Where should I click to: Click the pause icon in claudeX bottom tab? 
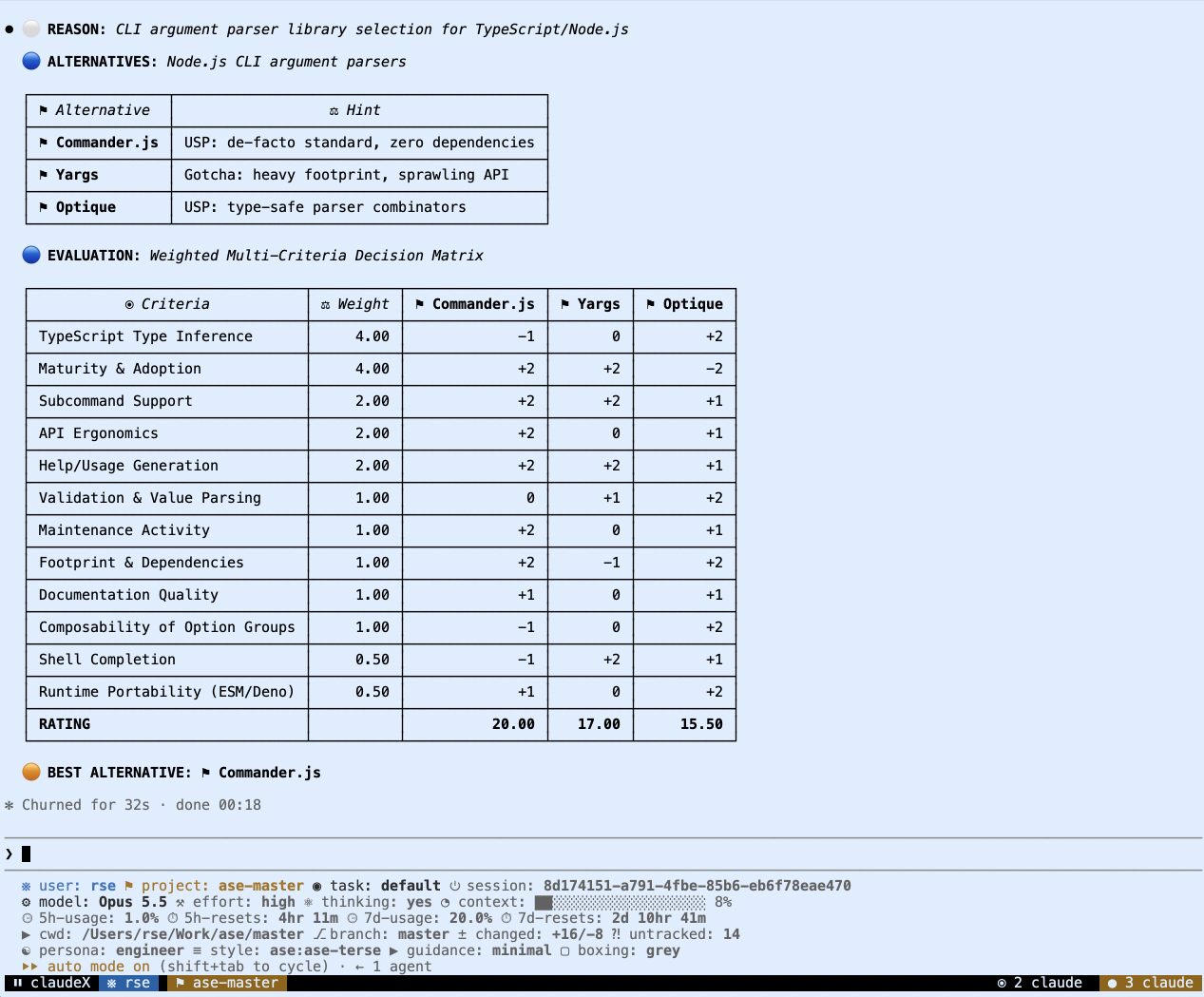click(x=18, y=983)
